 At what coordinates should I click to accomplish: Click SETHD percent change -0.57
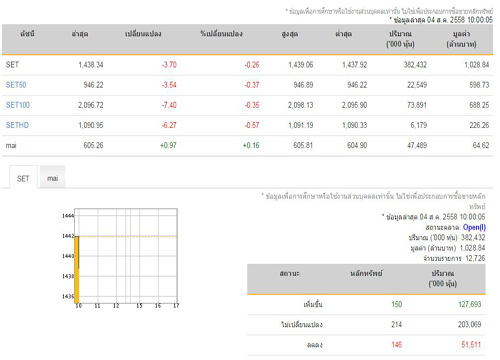[x=252, y=125]
